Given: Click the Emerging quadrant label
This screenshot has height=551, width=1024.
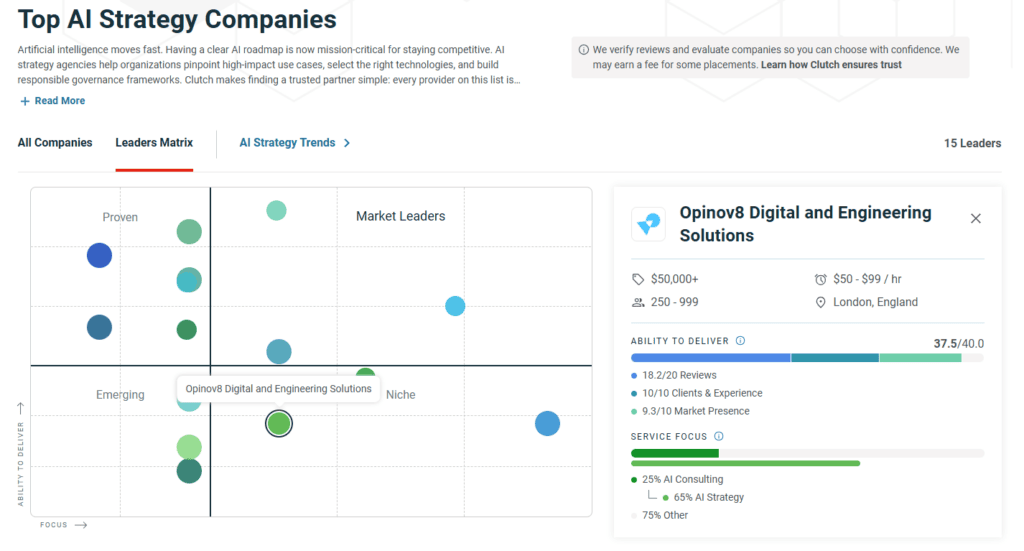Looking at the screenshot, I should [x=120, y=395].
